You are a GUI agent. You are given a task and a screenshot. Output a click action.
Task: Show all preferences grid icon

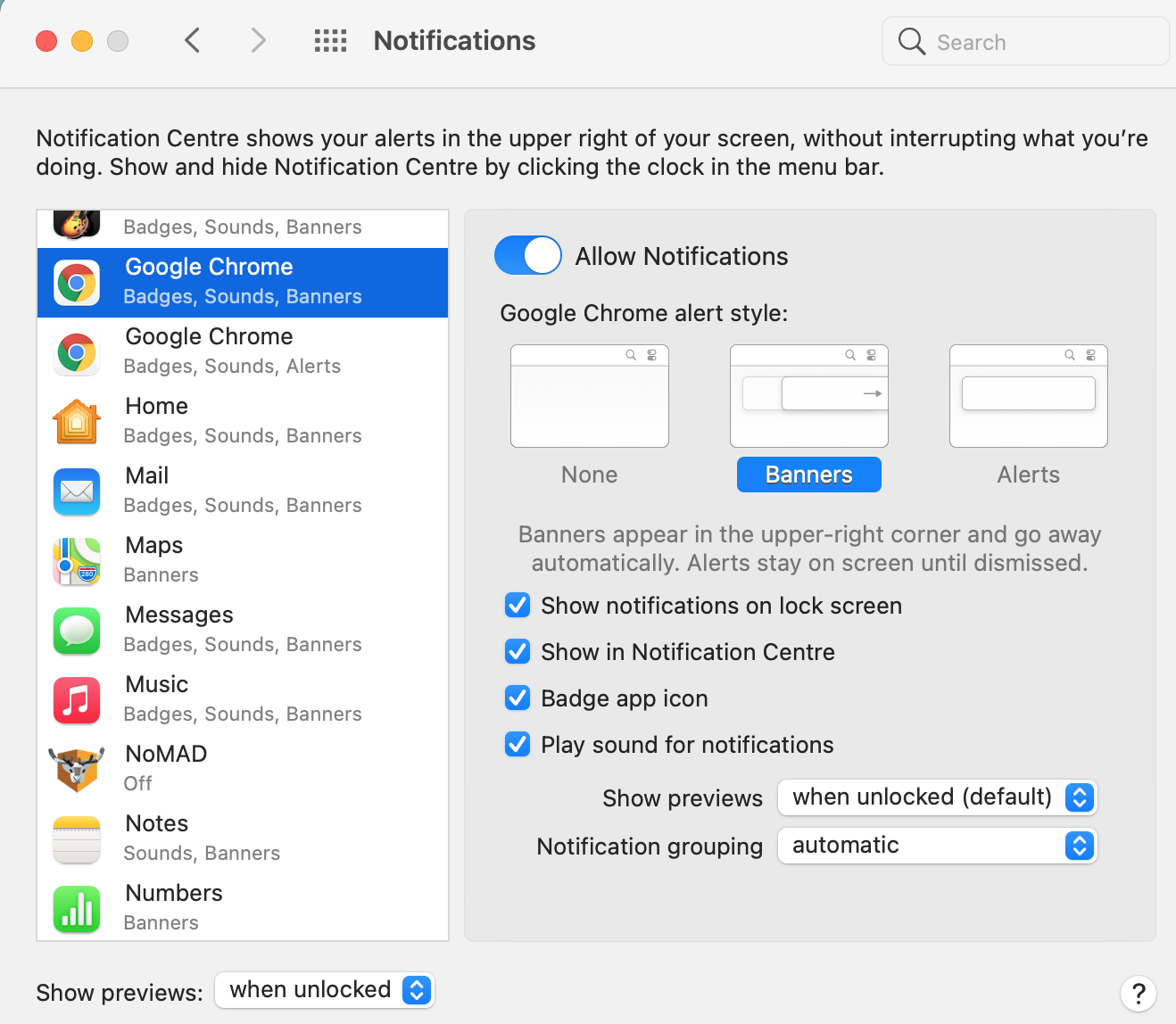point(330,41)
